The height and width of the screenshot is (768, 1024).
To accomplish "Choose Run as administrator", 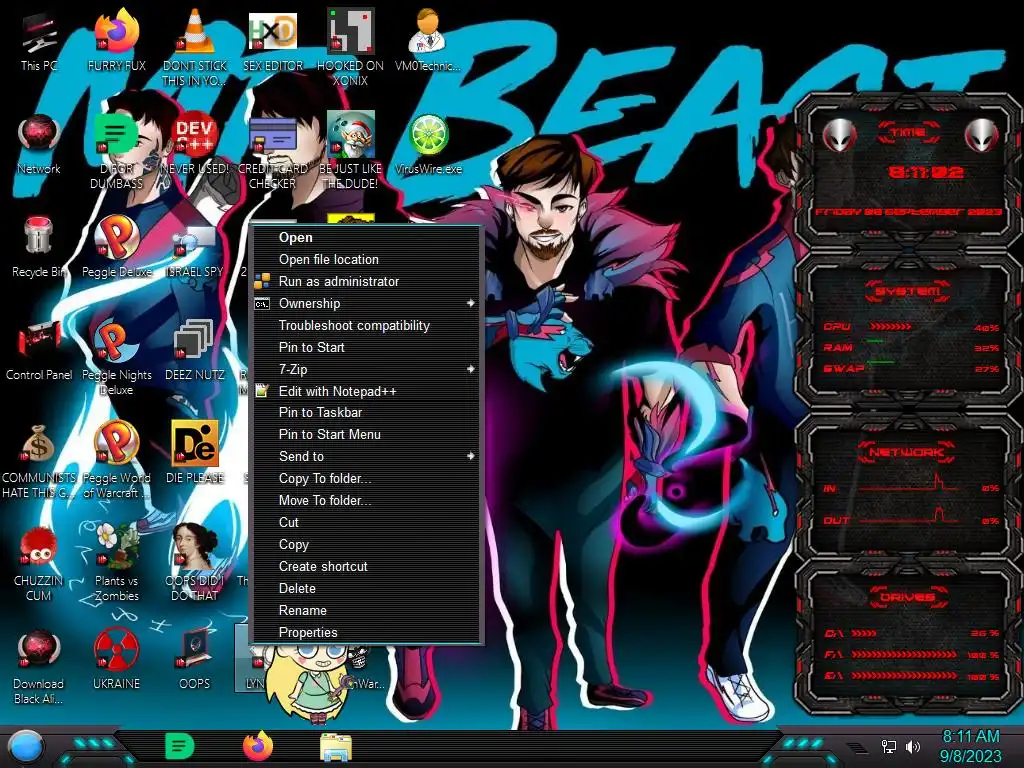I will coord(366,281).
